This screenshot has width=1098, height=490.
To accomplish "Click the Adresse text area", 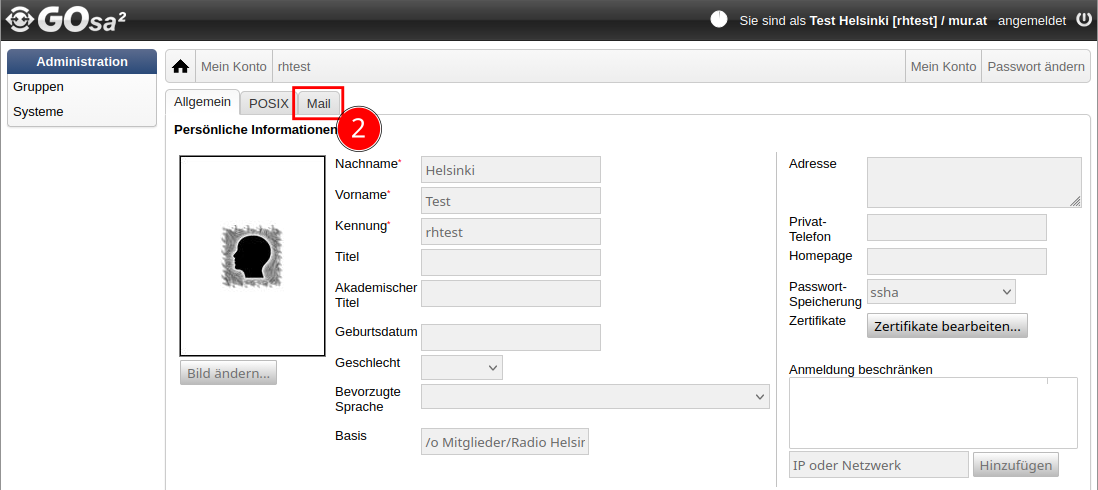I will click(x=973, y=182).
